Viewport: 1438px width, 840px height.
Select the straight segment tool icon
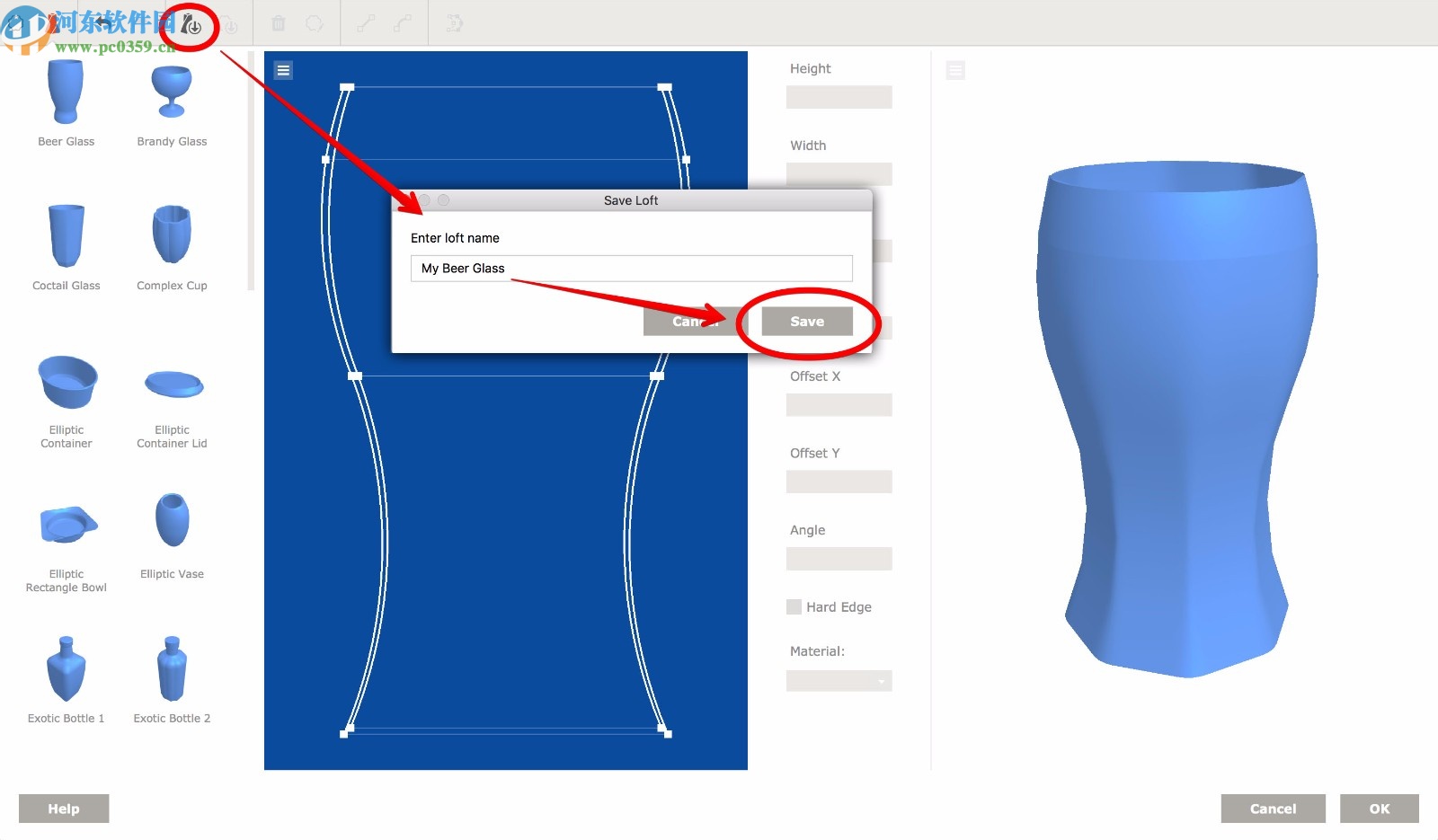tap(365, 23)
